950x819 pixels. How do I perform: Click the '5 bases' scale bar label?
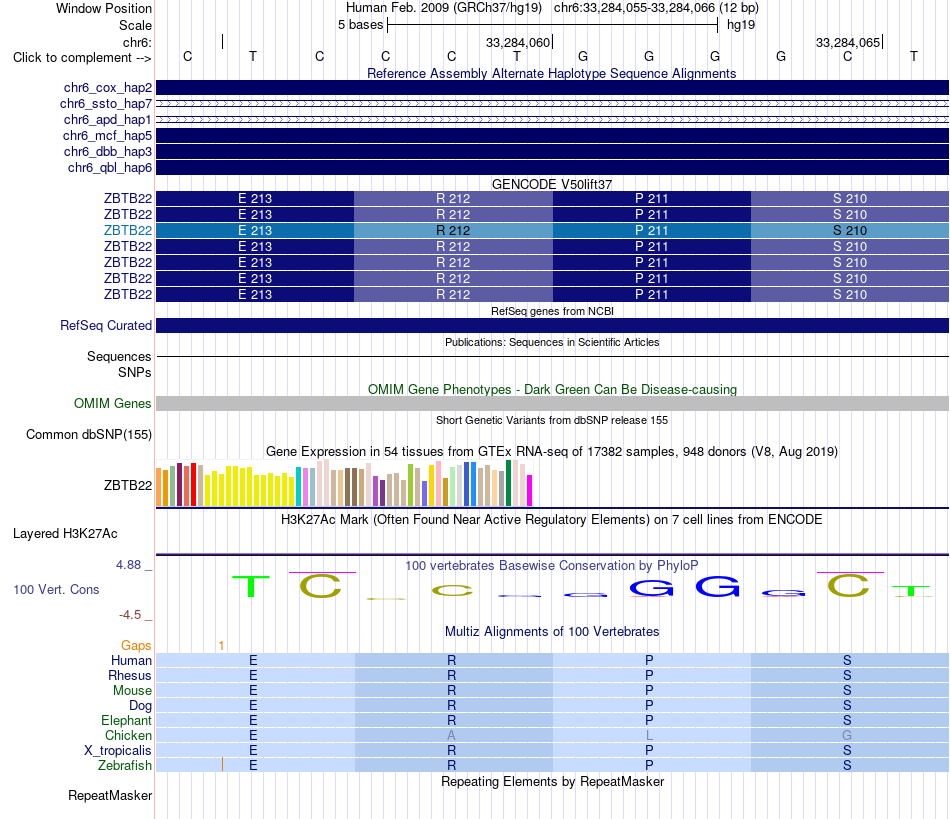(360, 25)
